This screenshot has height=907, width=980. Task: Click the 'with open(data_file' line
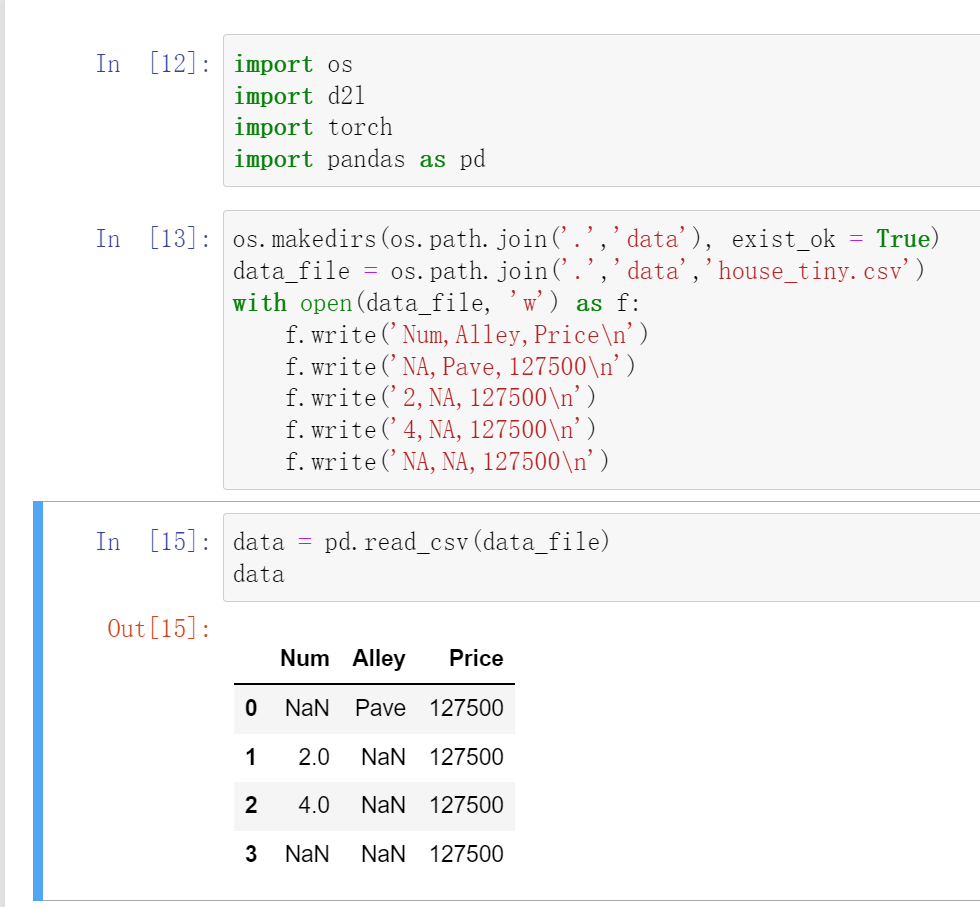[436, 303]
